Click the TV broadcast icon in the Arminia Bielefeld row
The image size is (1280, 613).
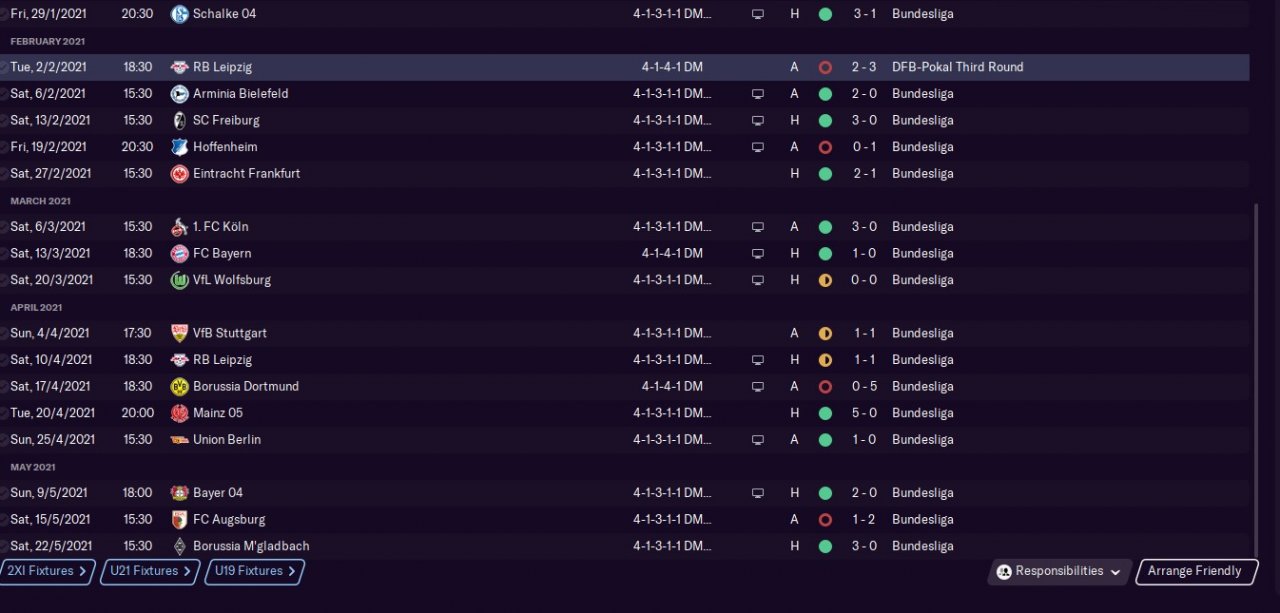[758, 94]
